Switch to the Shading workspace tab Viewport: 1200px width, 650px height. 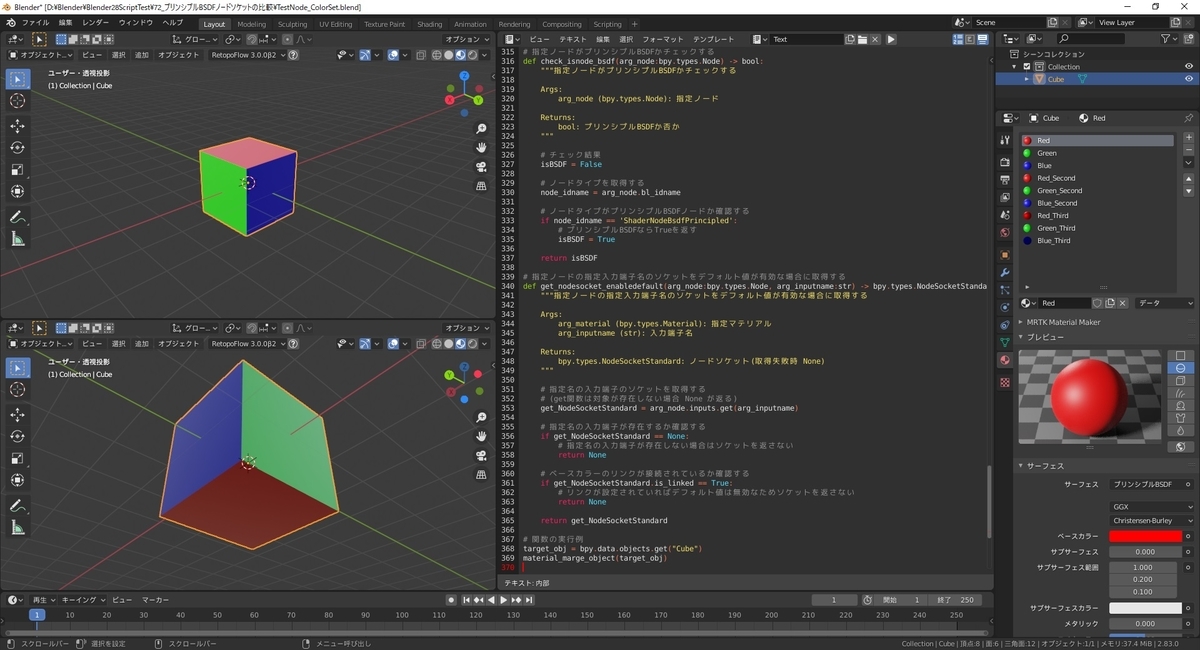click(x=428, y=24)
